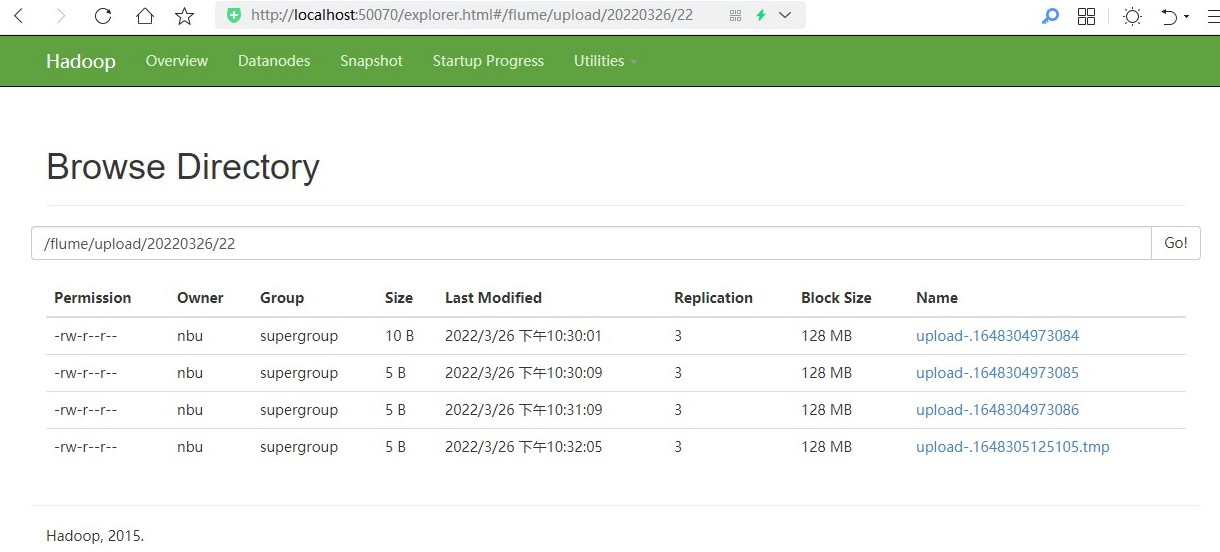Bookmark page with the star icon
The height and width of the screenshot is (552, 1220).
(184, 16)
